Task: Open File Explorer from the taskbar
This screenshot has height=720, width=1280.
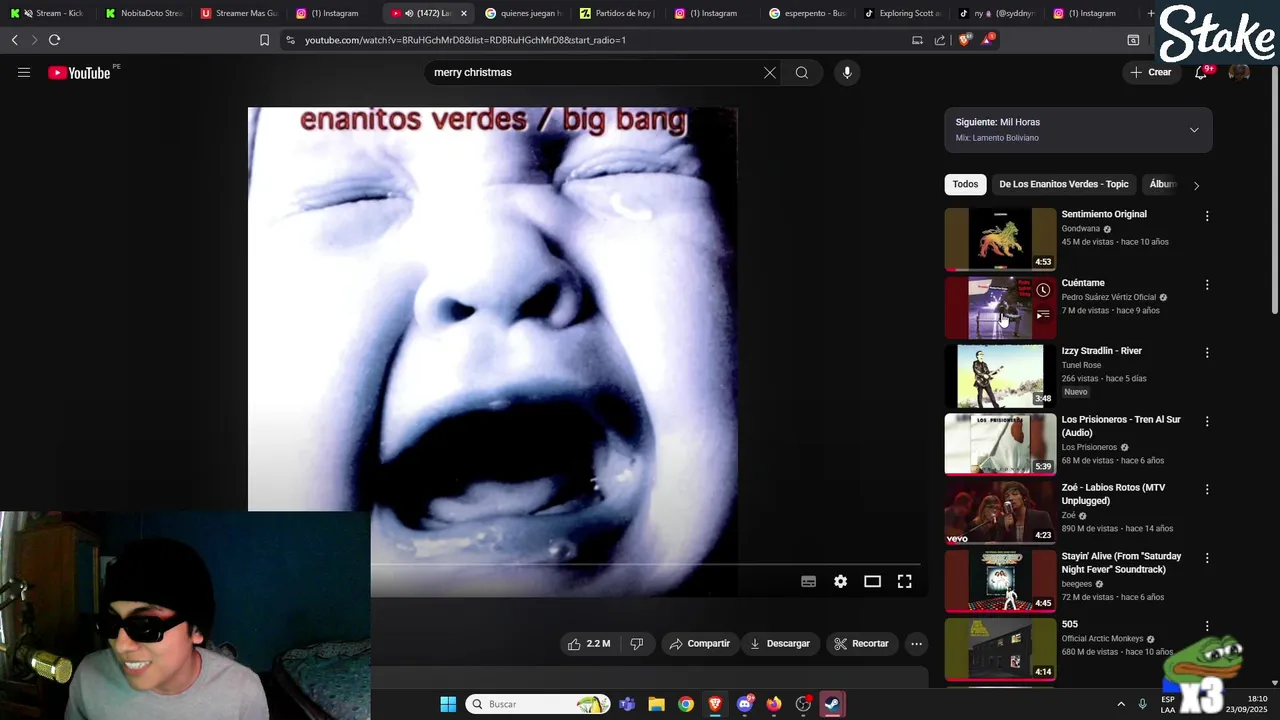Action: [x=656, y=704]
